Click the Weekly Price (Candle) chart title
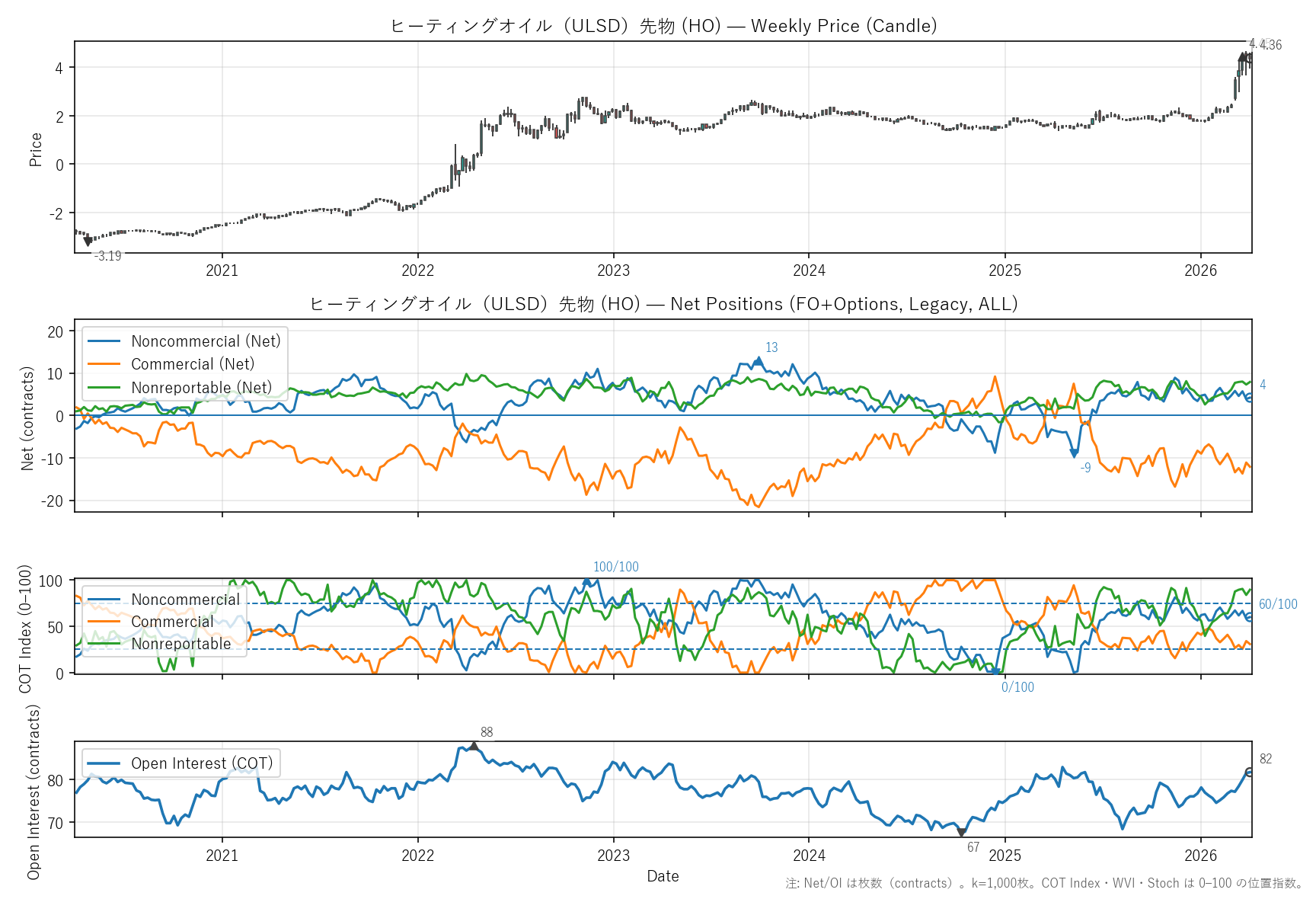Screen dimensions: 1316x899 (663, 26)
